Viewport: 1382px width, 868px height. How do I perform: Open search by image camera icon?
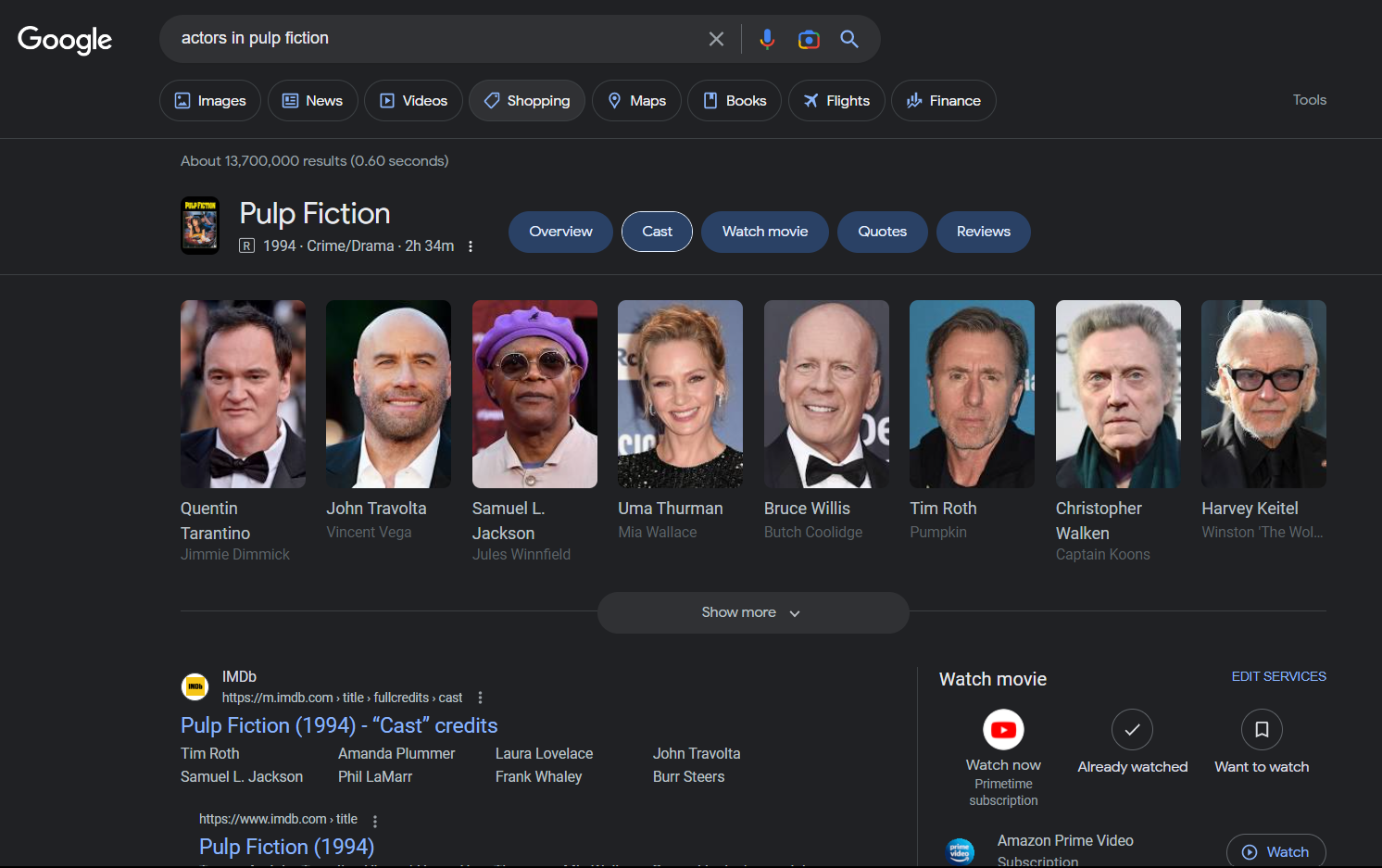(x=809, y=39)
